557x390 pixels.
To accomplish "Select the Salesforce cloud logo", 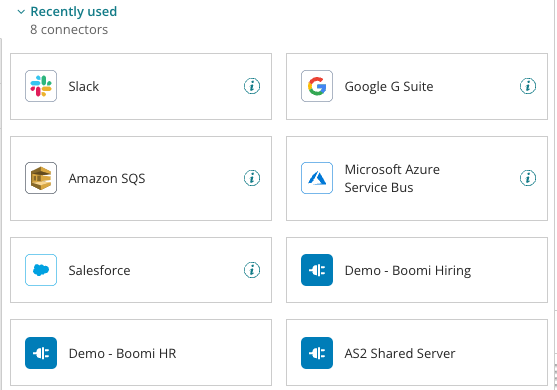I will point(41,270).
